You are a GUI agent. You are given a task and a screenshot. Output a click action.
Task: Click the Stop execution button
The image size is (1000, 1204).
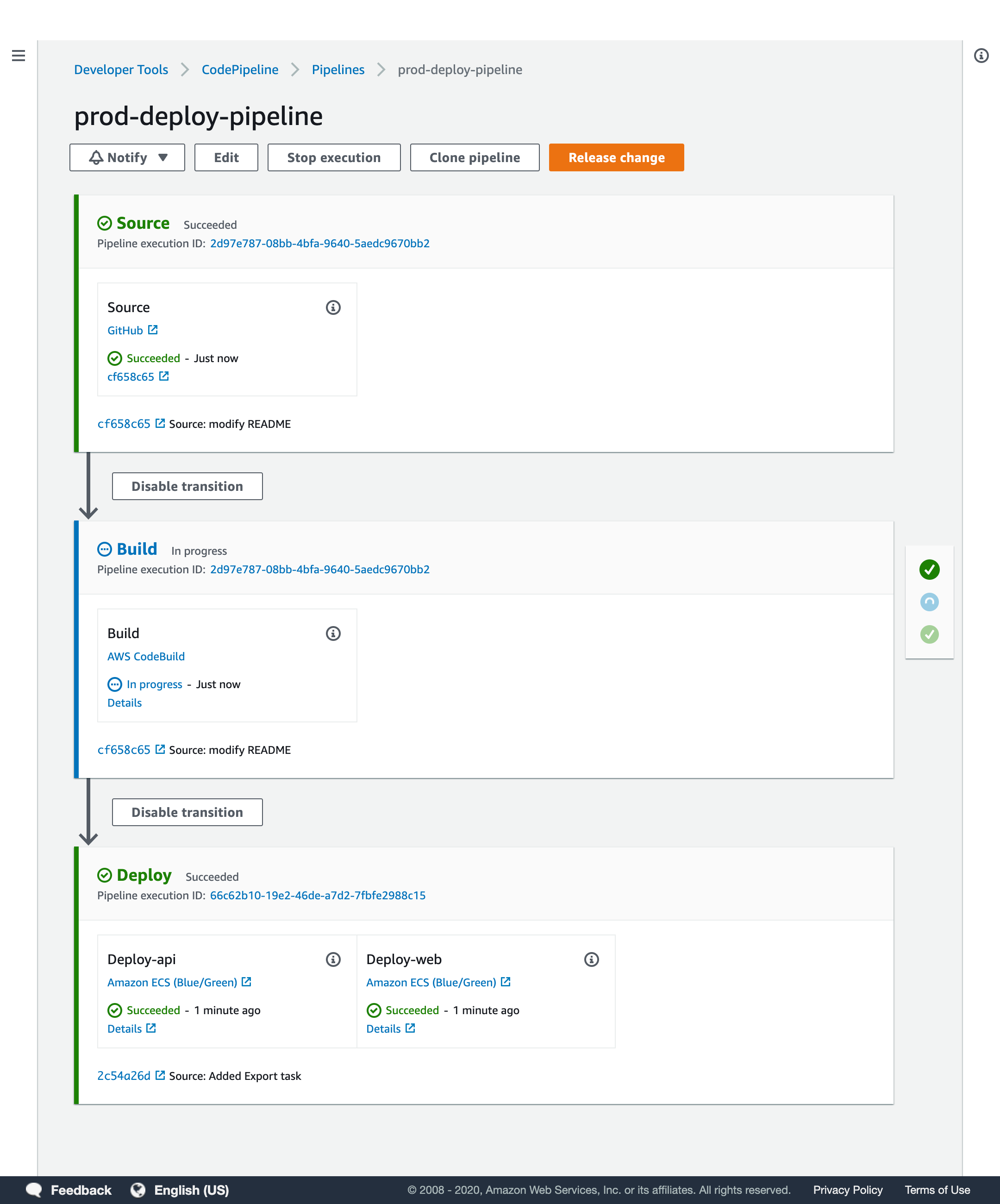(x=333, y=157)
